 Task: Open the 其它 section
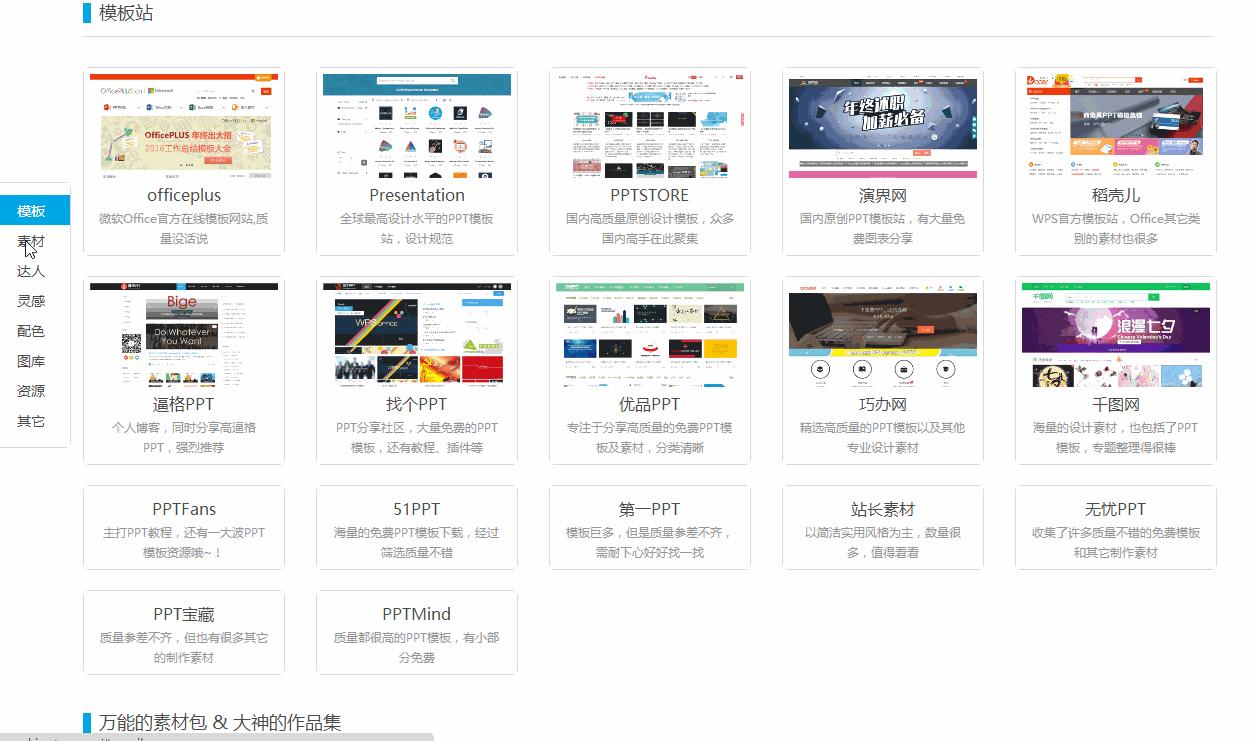[30, 421]
